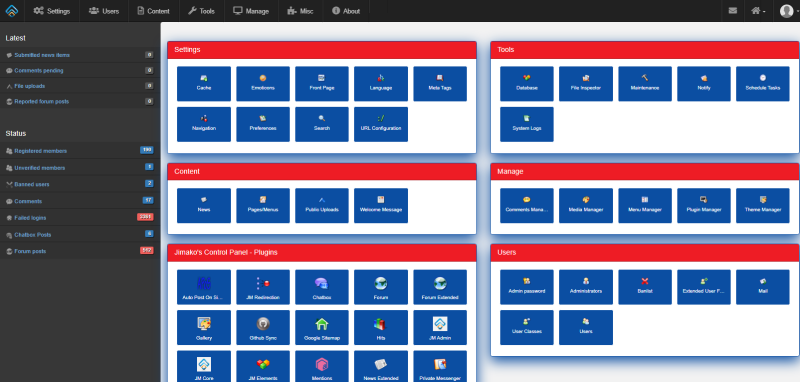Open the Github Sync plugin tile
Viewport: 800px width, 382px height.
click(263, 327)
